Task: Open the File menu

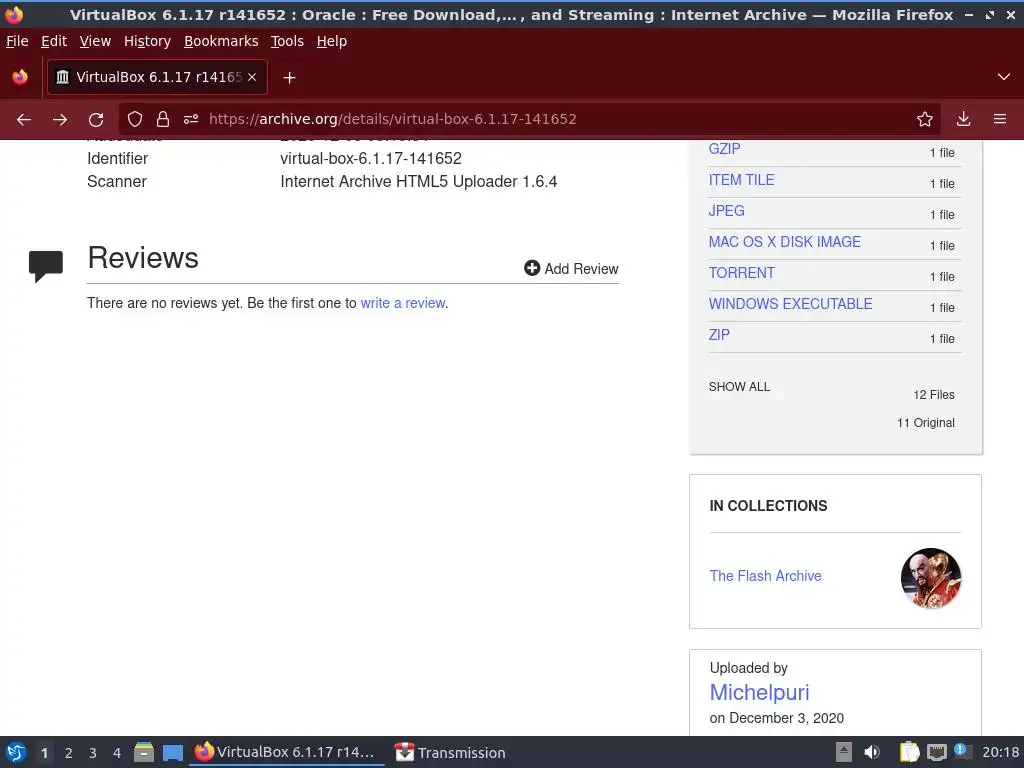Action: pyautogui.click(x=17, y=41)
